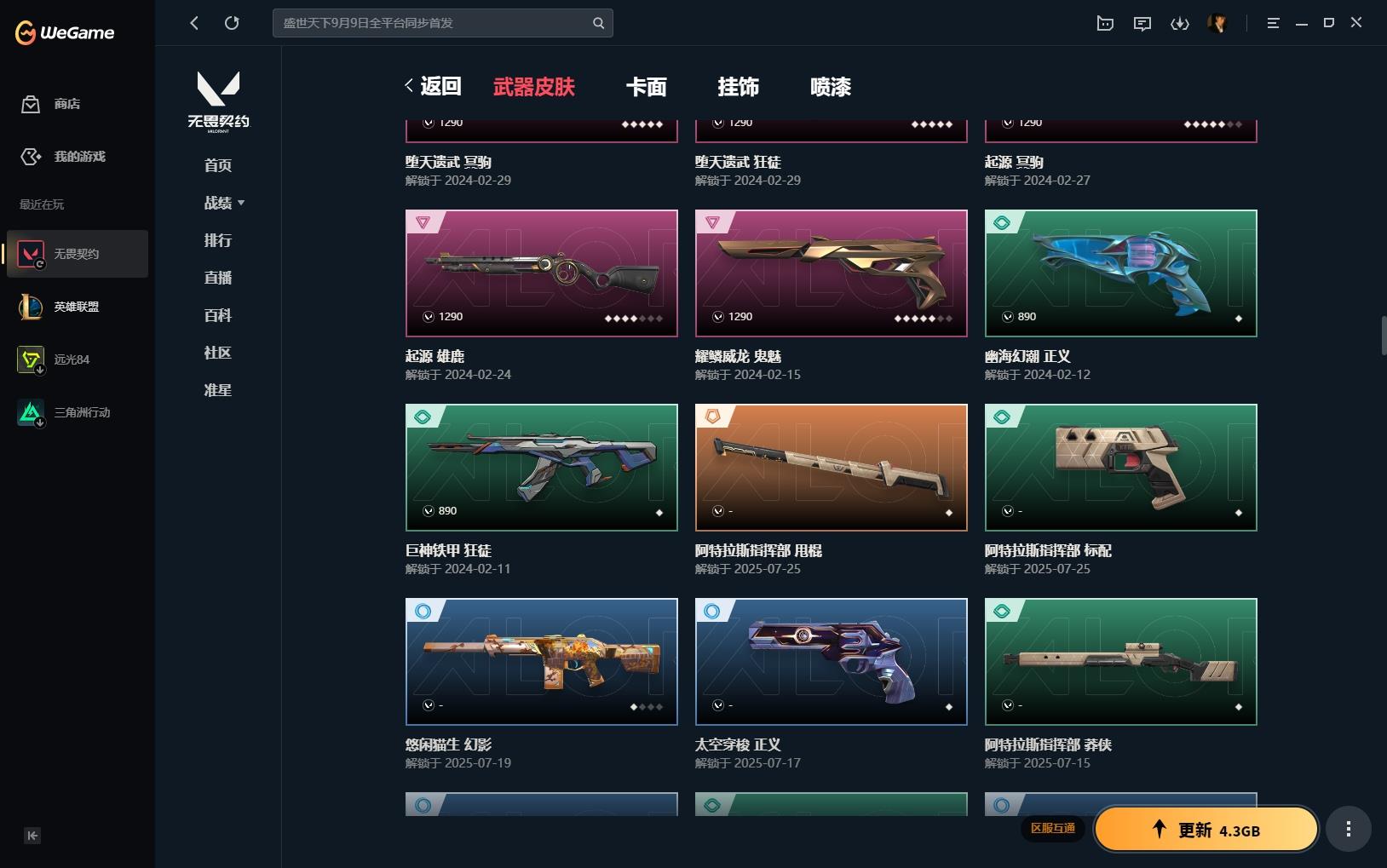The image size is (1387, 868).
Task: Click the 返回 back link
Action: click(434, 86)
